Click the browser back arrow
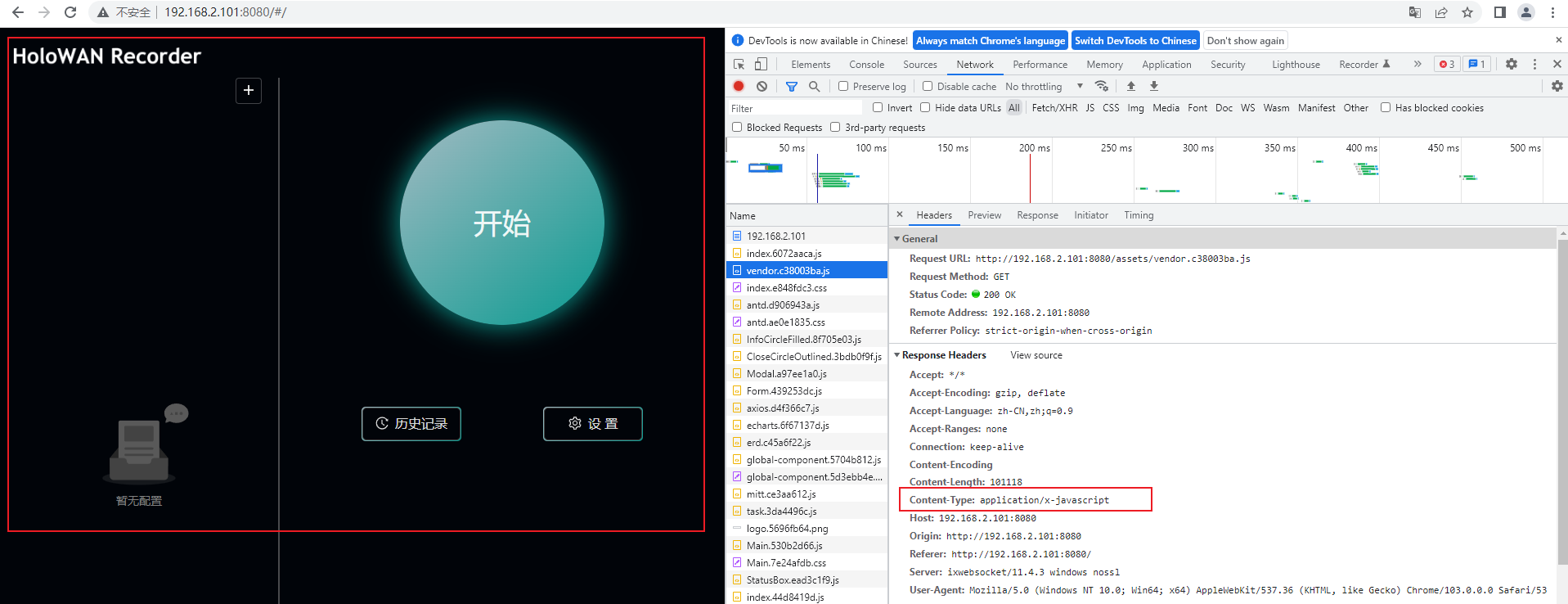Image resolution: width=1568 pixels, height=604 pixels. click(18, 12)
